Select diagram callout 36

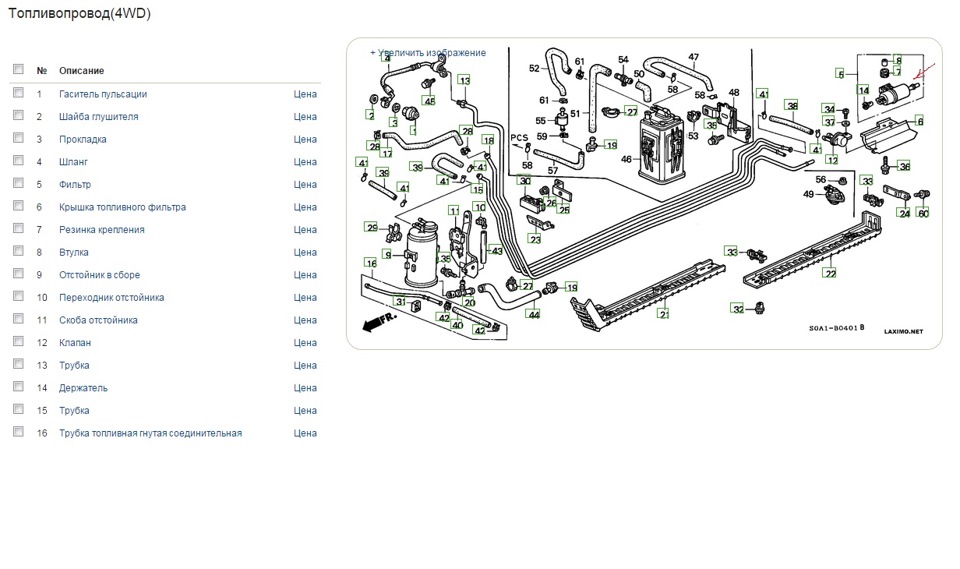point(905,166)
